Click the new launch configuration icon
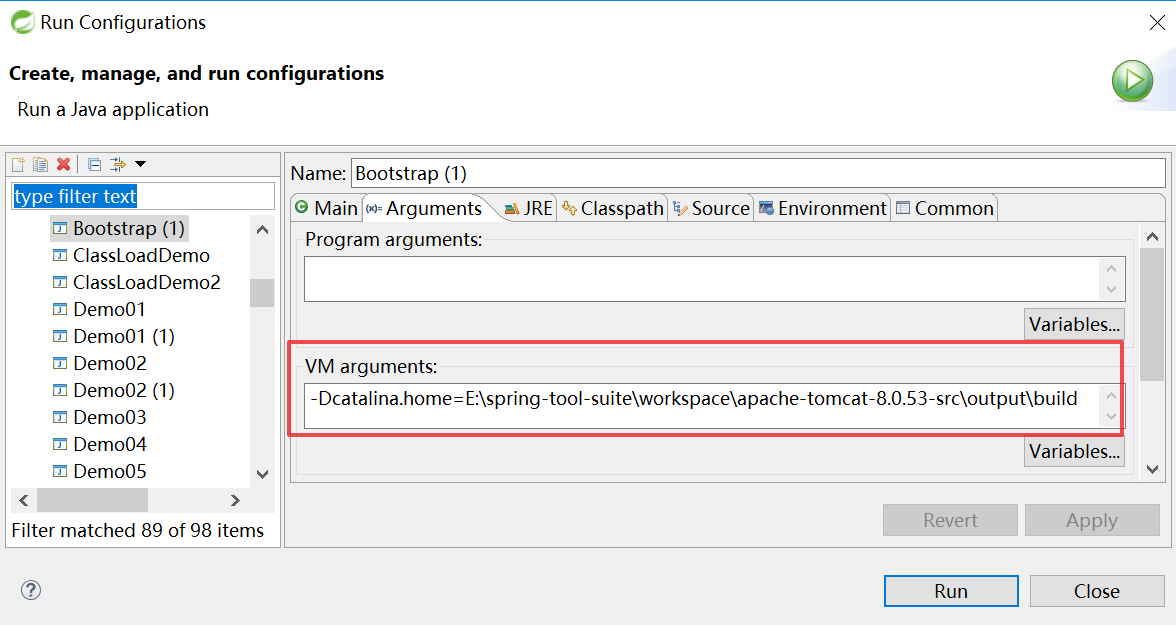The height and width of the screenshot is (625, 1176). coord(18,164)
